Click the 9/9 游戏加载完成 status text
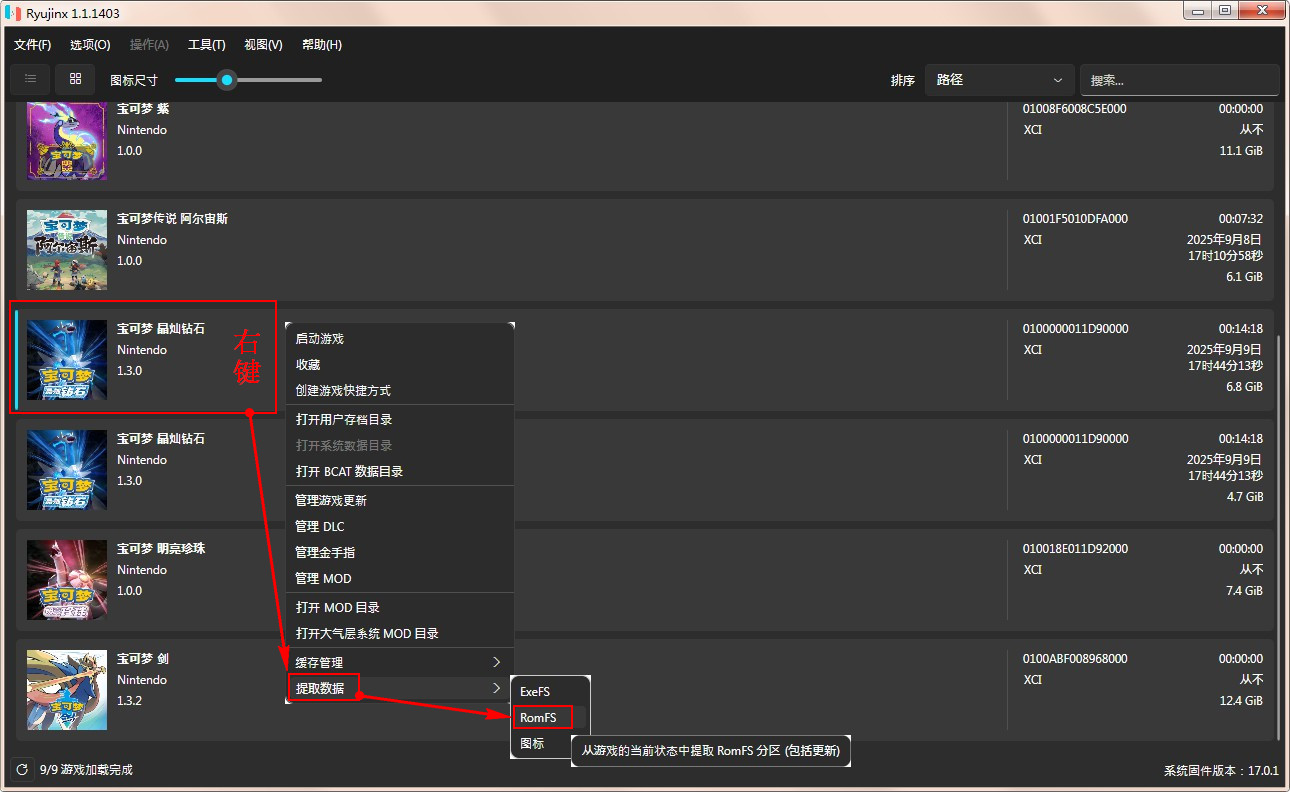 tap(86, 770)
